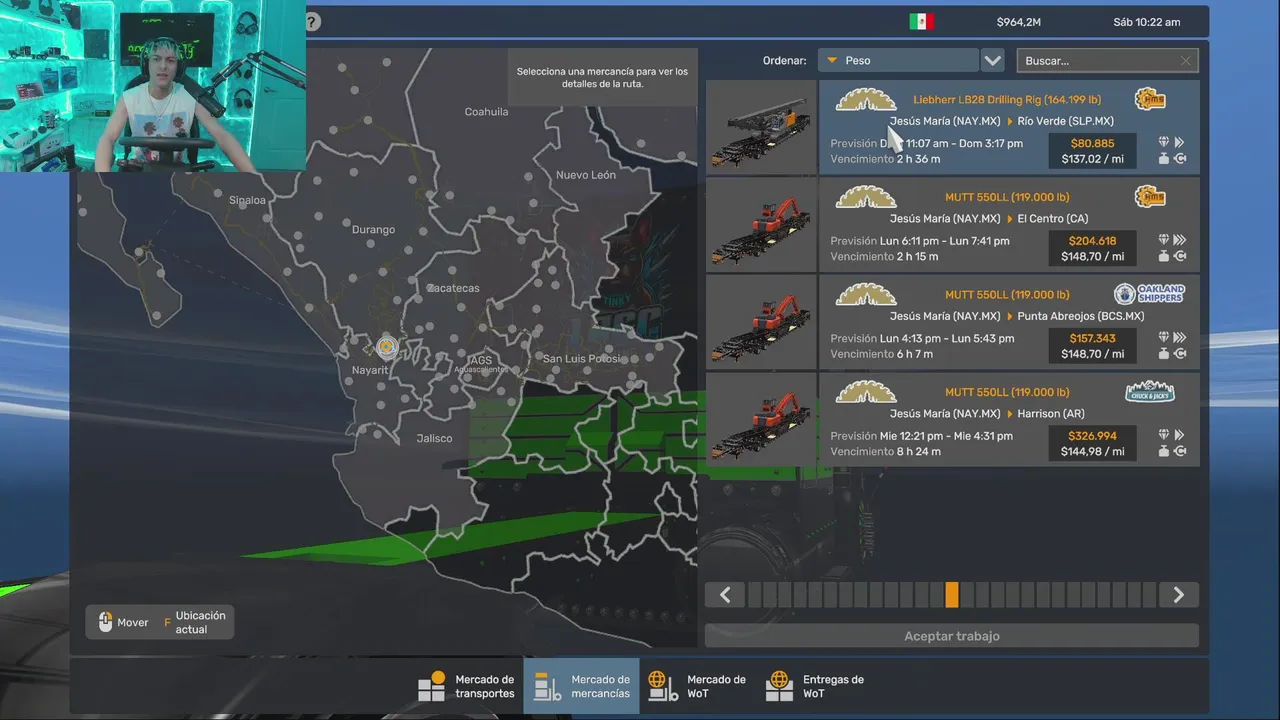Click the Jalisco label on map
1280x720 pixels.
pos(434,438)
